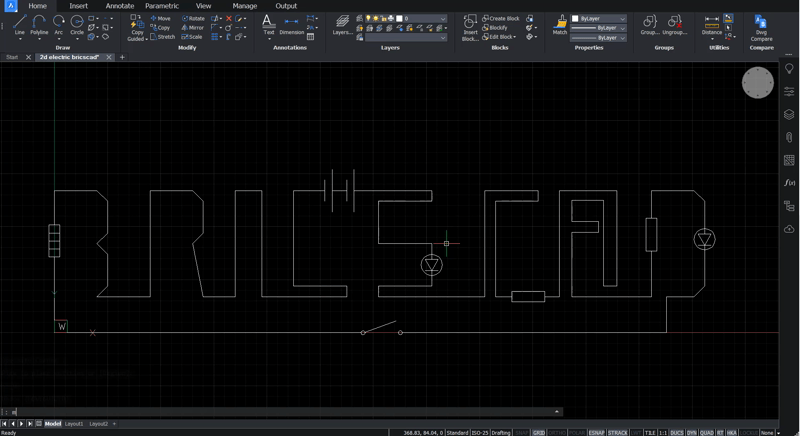The width and height of the screenshot is (800, 436).
Task: Toggle STRACK in status bar
Action: pos(618,432)
